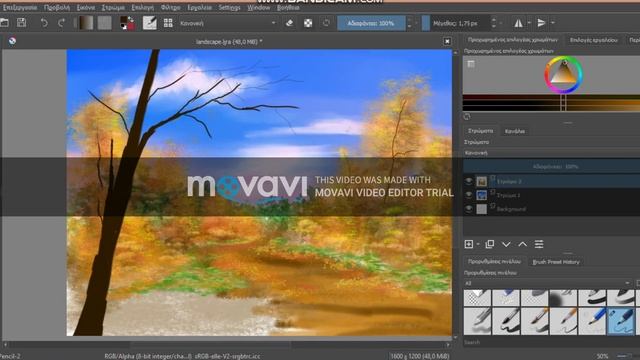
Task: Click the zoom slider in the status bar
Action: point(625,356)
